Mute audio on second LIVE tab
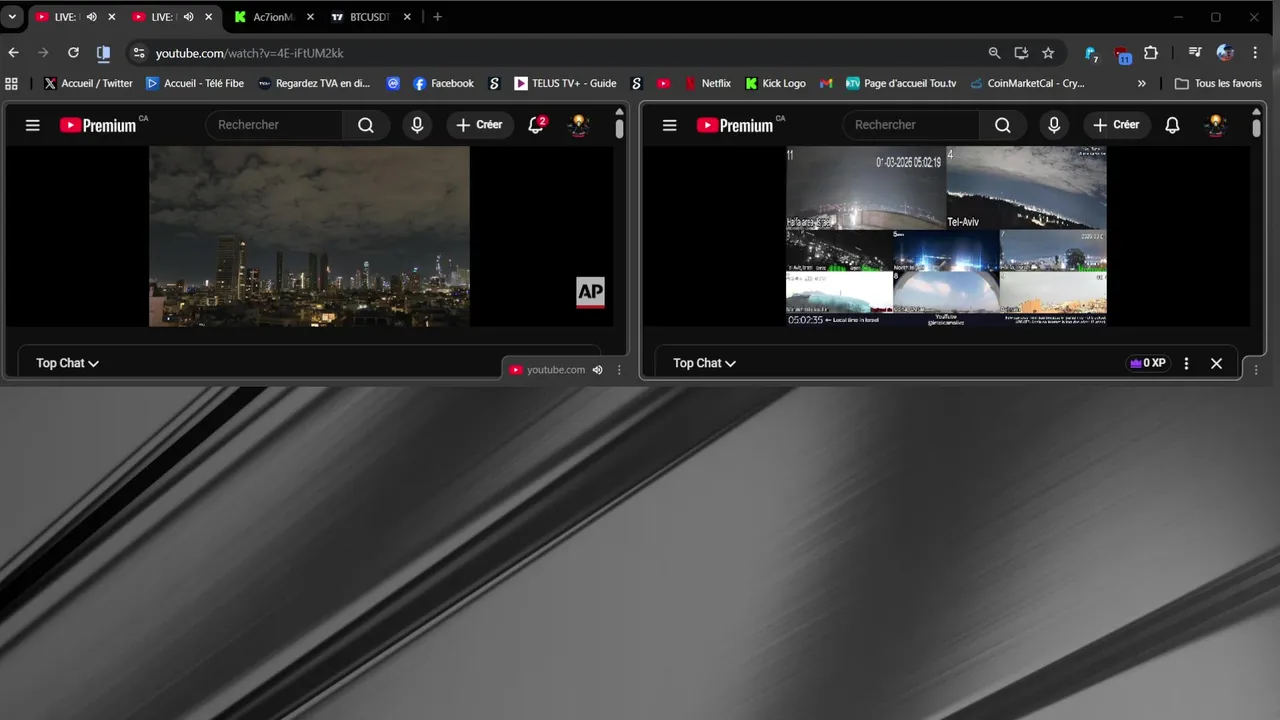This screenshot has width=1280, height=720. pos(188,17)
